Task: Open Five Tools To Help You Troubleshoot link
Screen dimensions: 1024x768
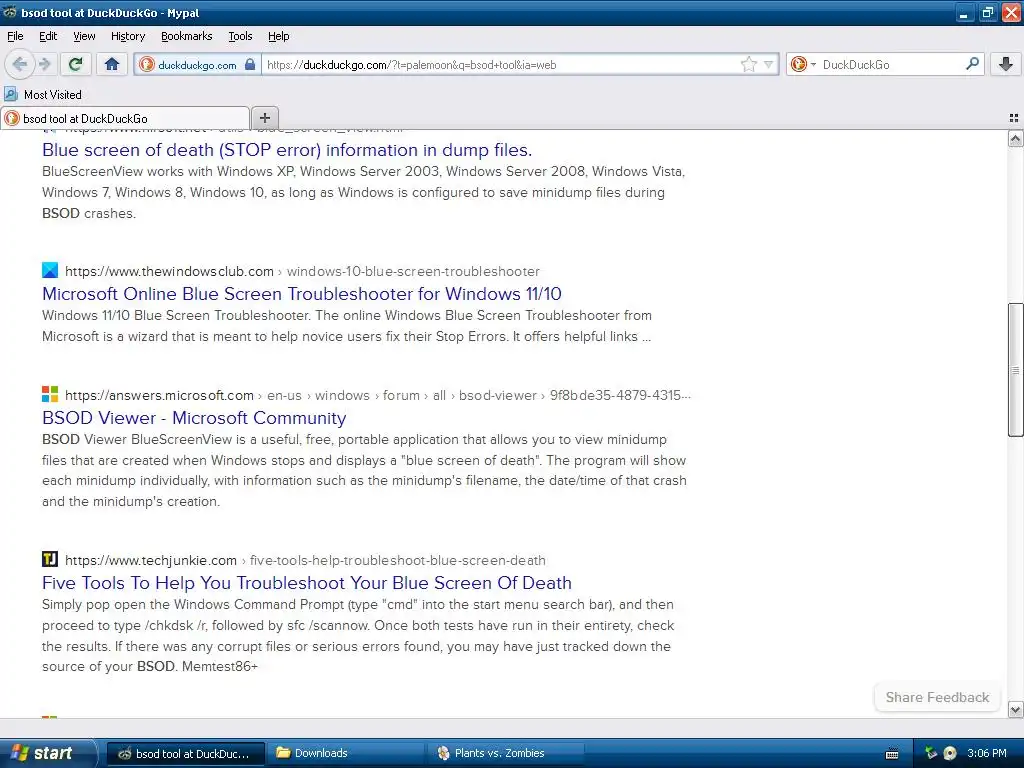Action: click(x=307, y=583)
